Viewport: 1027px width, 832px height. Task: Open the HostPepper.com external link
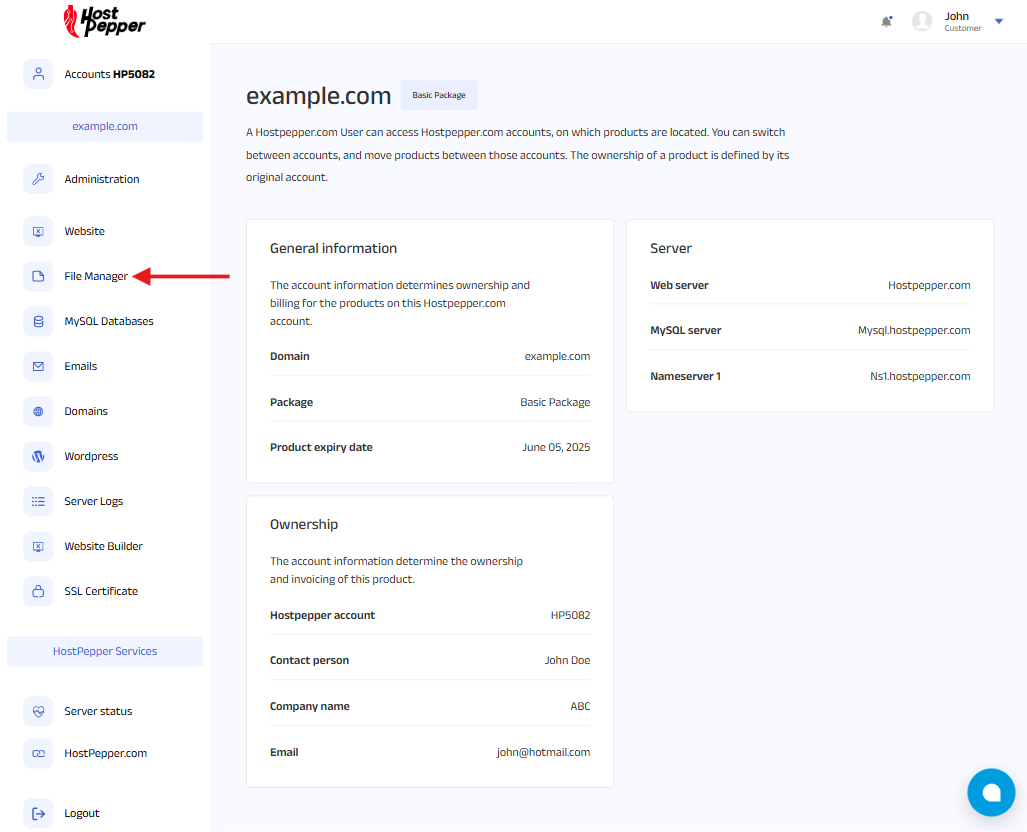click(105, 753)
